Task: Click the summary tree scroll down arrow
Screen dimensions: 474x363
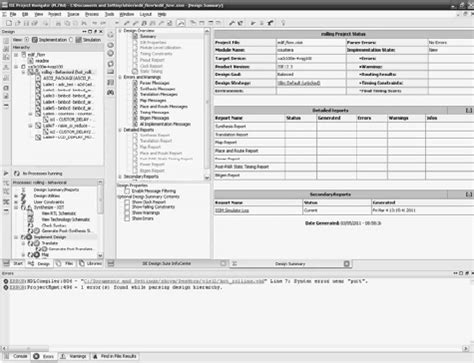Action: 207,178
